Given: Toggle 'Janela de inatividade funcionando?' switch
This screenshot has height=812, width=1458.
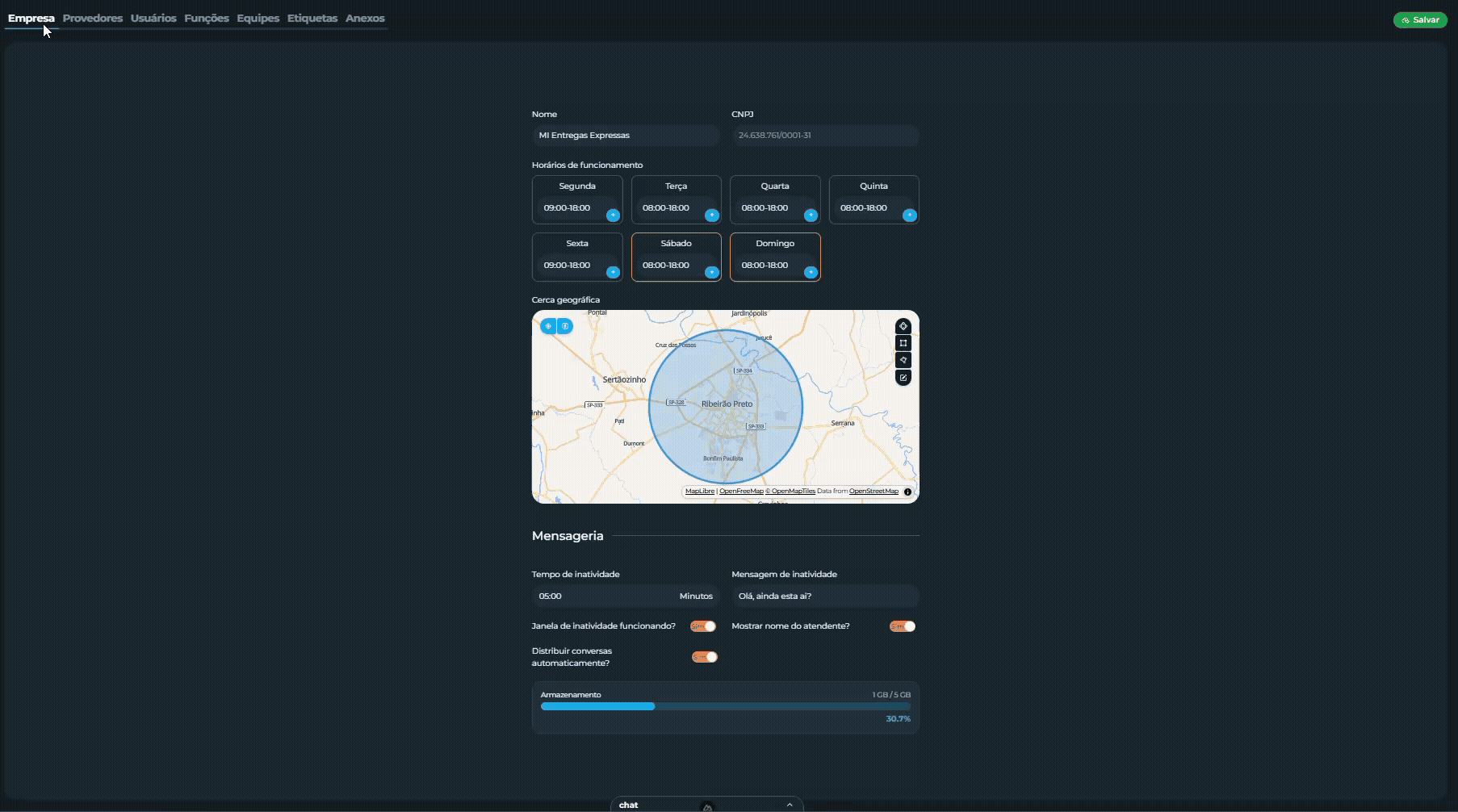Looking at the screenshot, I should coord(703,626).
